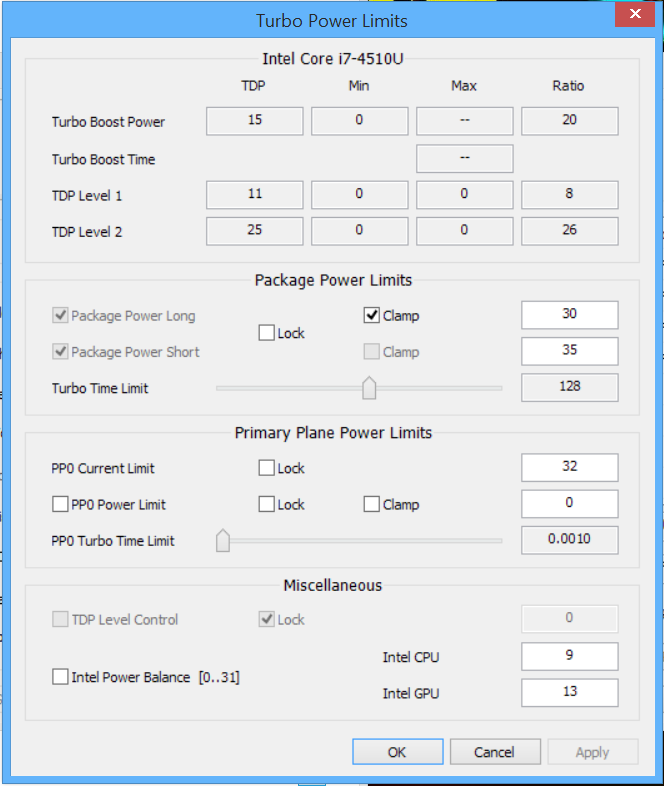This screenshot has height=786, width=664.
Task: Click the Turbo Time Limit value 128
Action: pos(570,387)
